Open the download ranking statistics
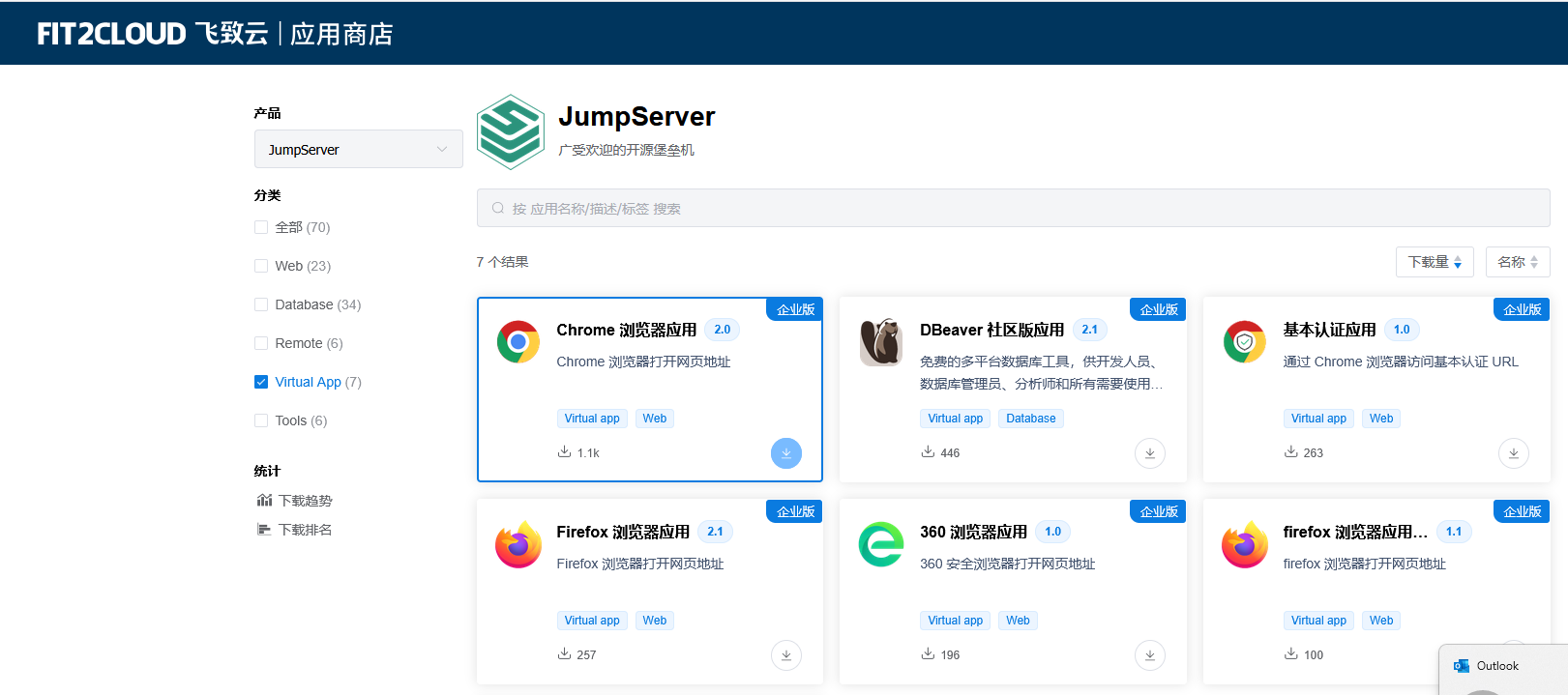 [x=305, y=530]
